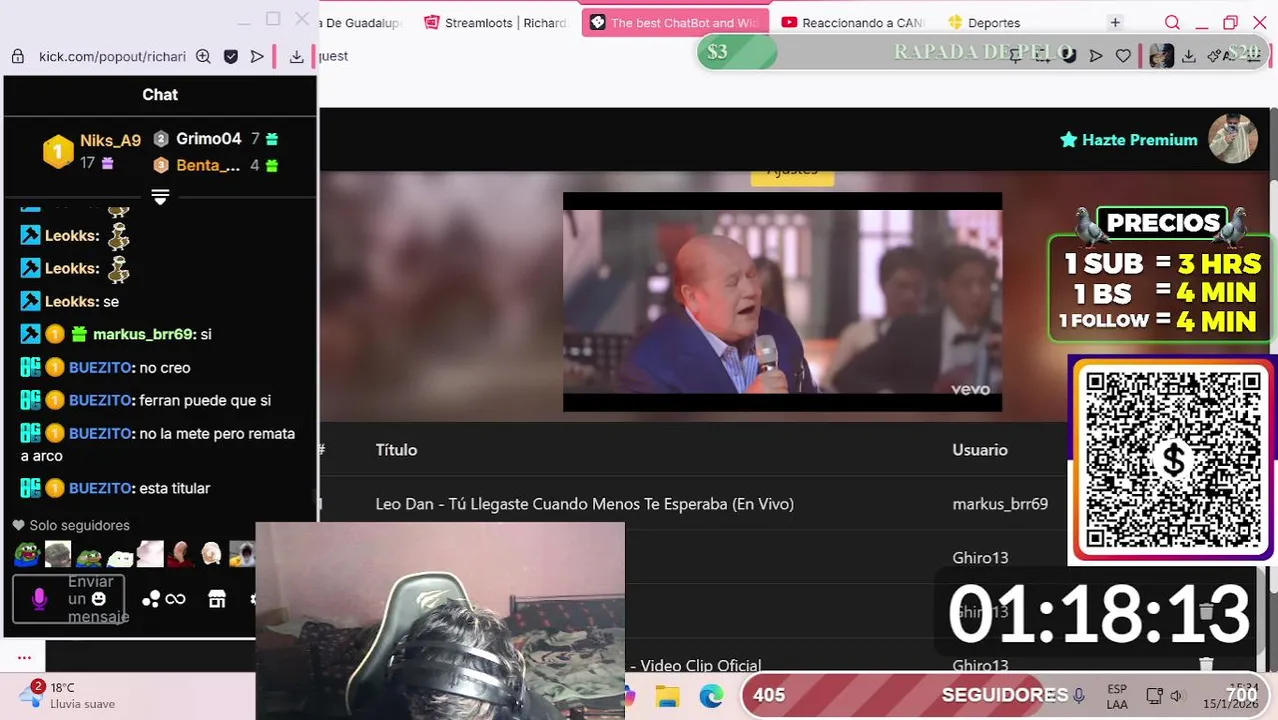Open the user profile avatar beside Hazte Premium
1278x720 pixels.
(x=1233, y=139)
